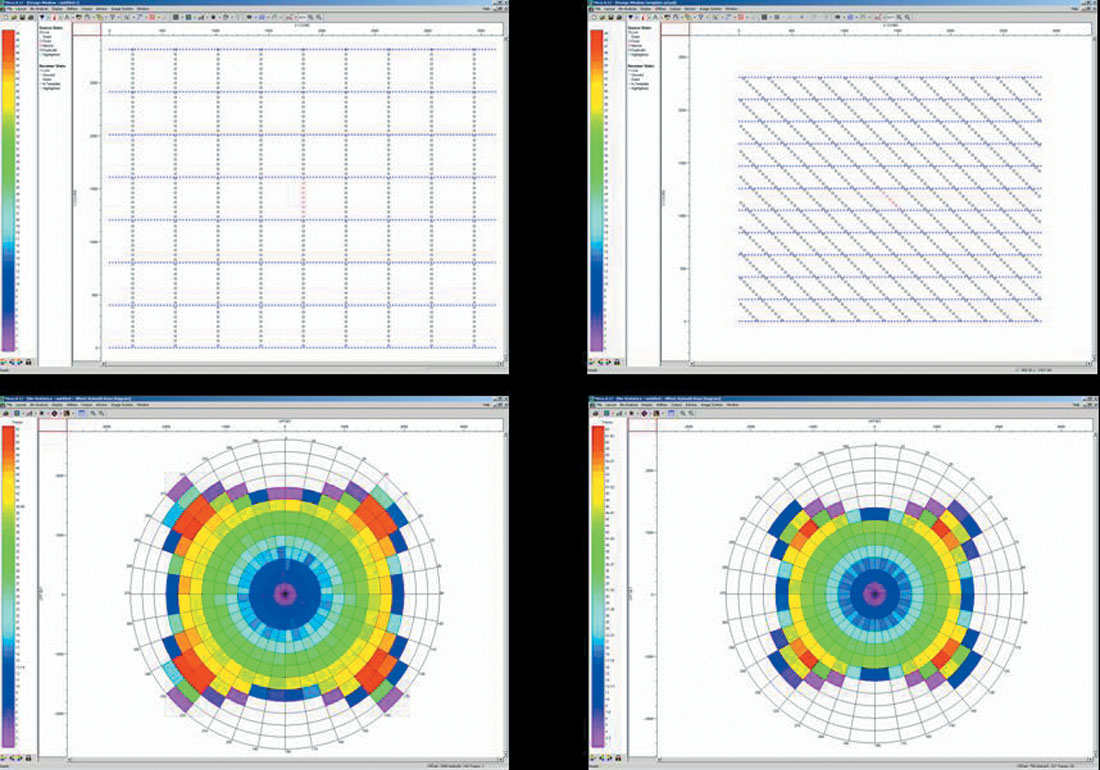Click Open folder icon in top-left design window
This screenshot has height=770, width=1100.
click(14, 18)
